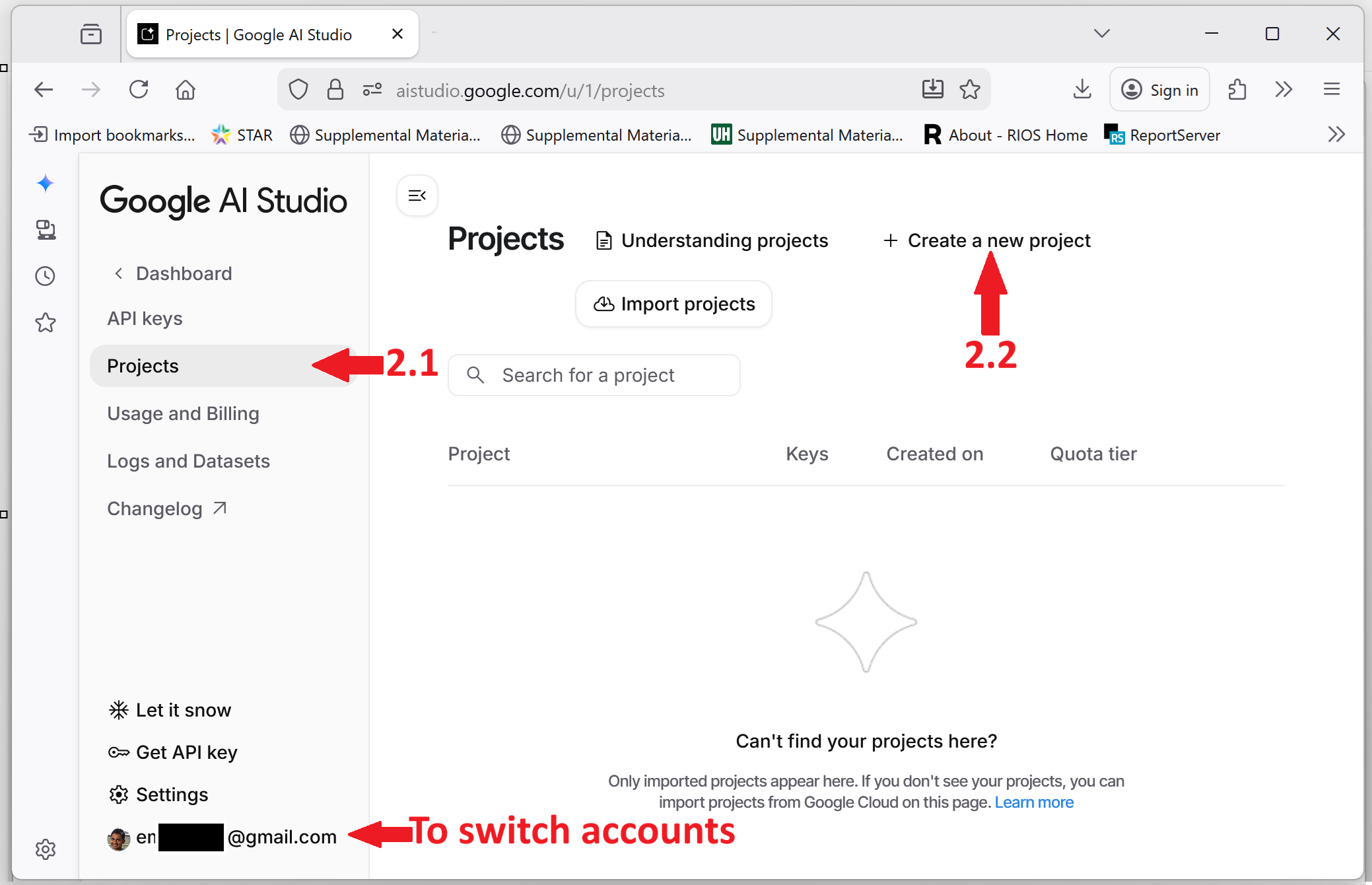The image size is (1372, 885).
Task: Collapse the sidebar navigation panel
Action: 417,195
